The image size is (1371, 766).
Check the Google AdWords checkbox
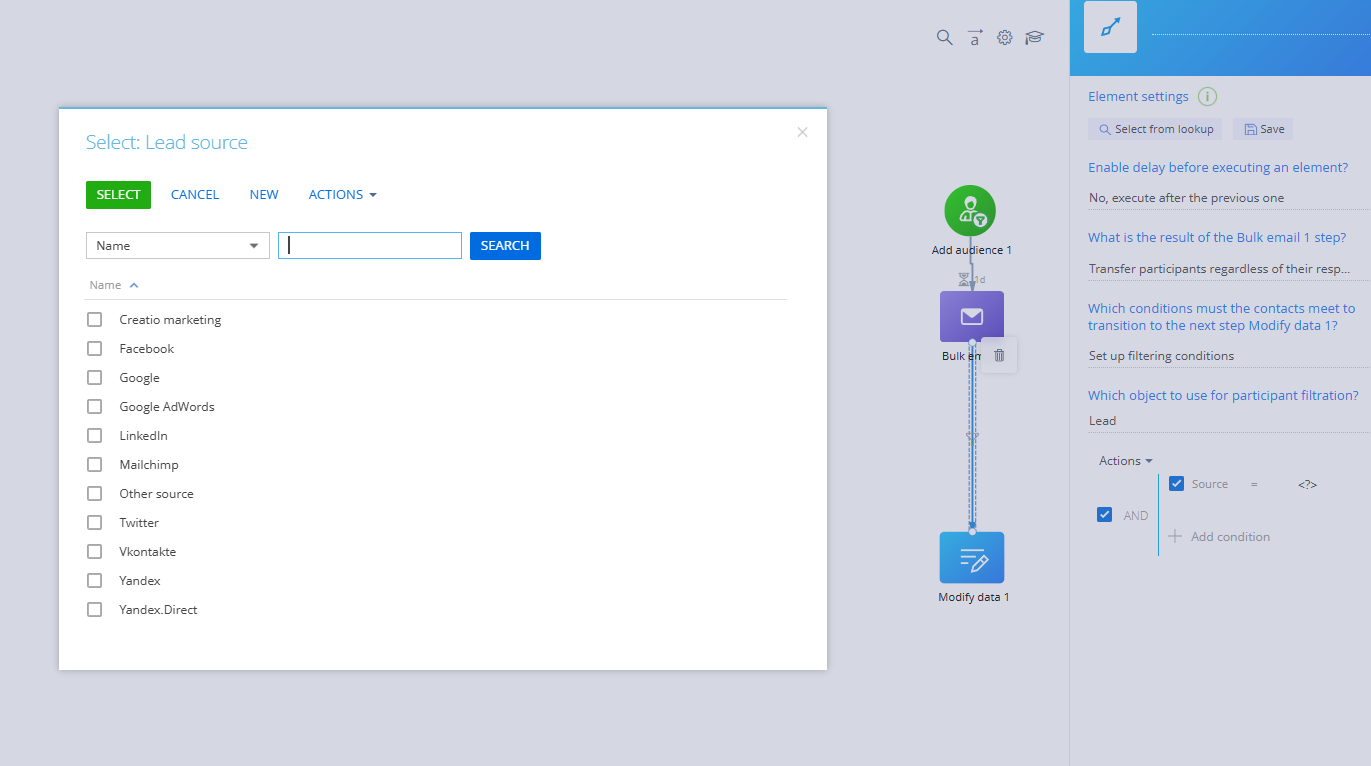pyautogui.click(x=95, y=407)
